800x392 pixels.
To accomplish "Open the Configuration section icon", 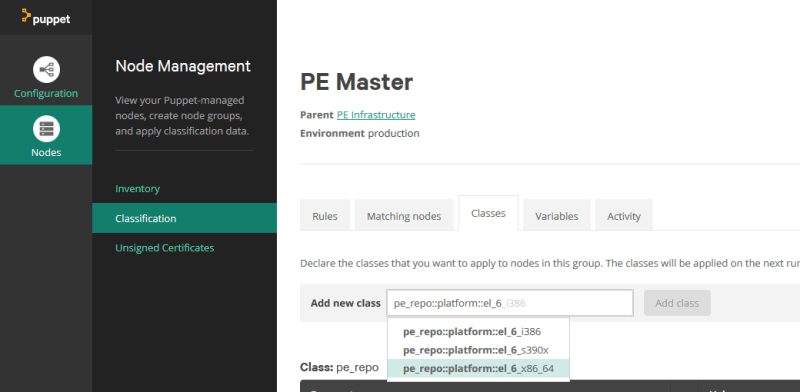I will pyautogui.click(x=46, y=70).
